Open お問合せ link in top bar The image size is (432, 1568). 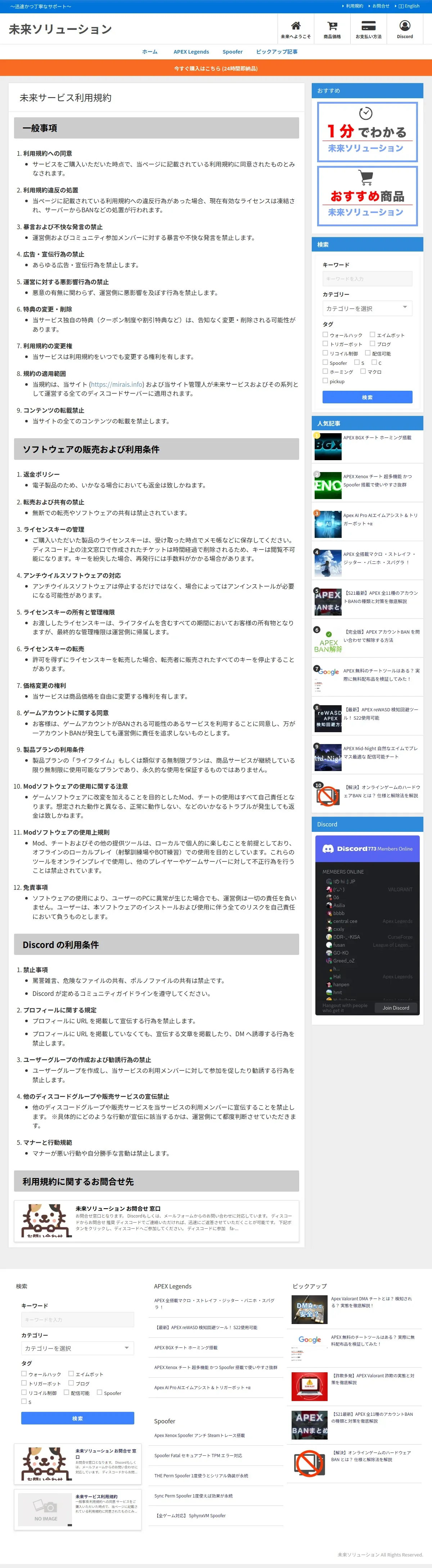(381, 6)
